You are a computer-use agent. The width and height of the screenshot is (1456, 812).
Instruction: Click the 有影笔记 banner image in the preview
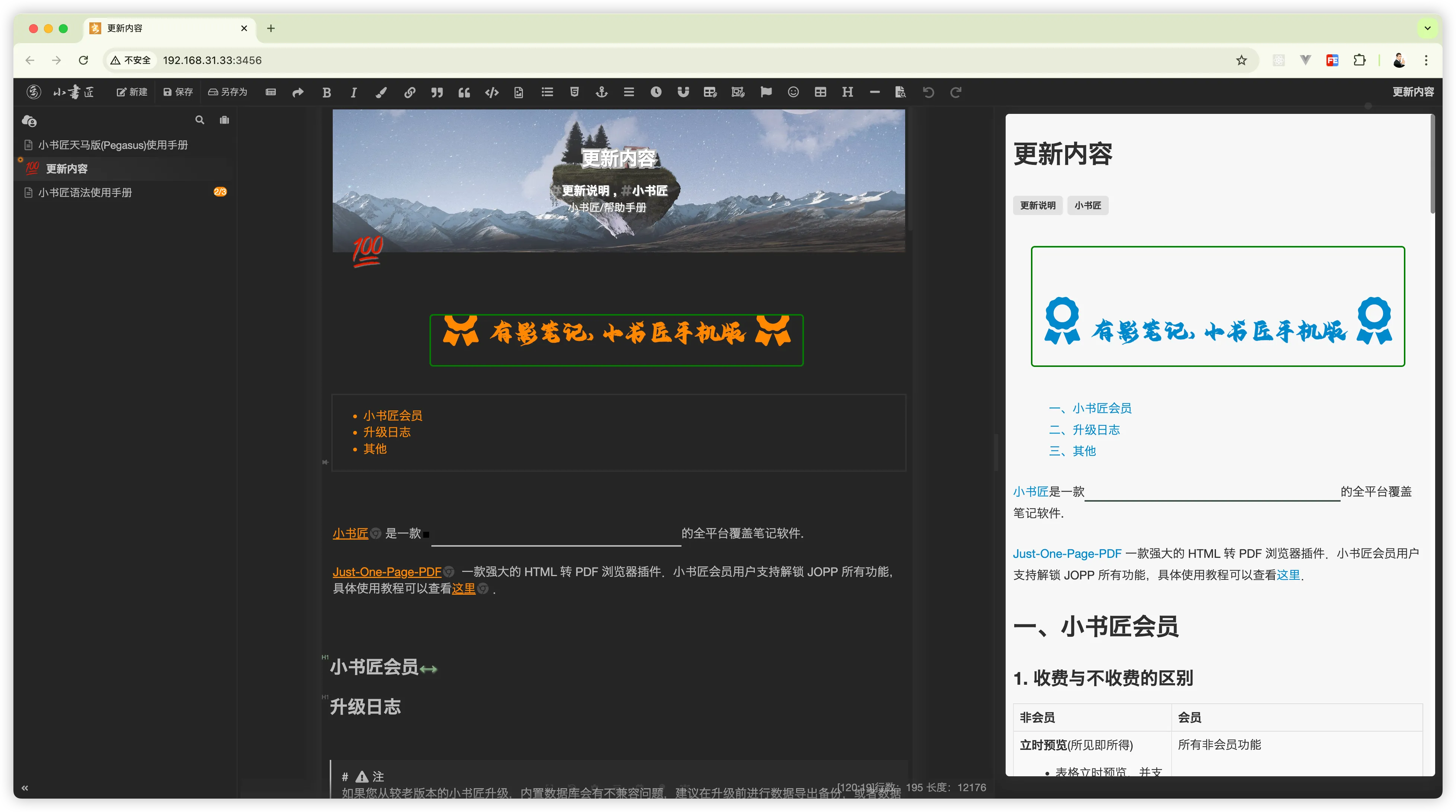tap(1217, 306)
